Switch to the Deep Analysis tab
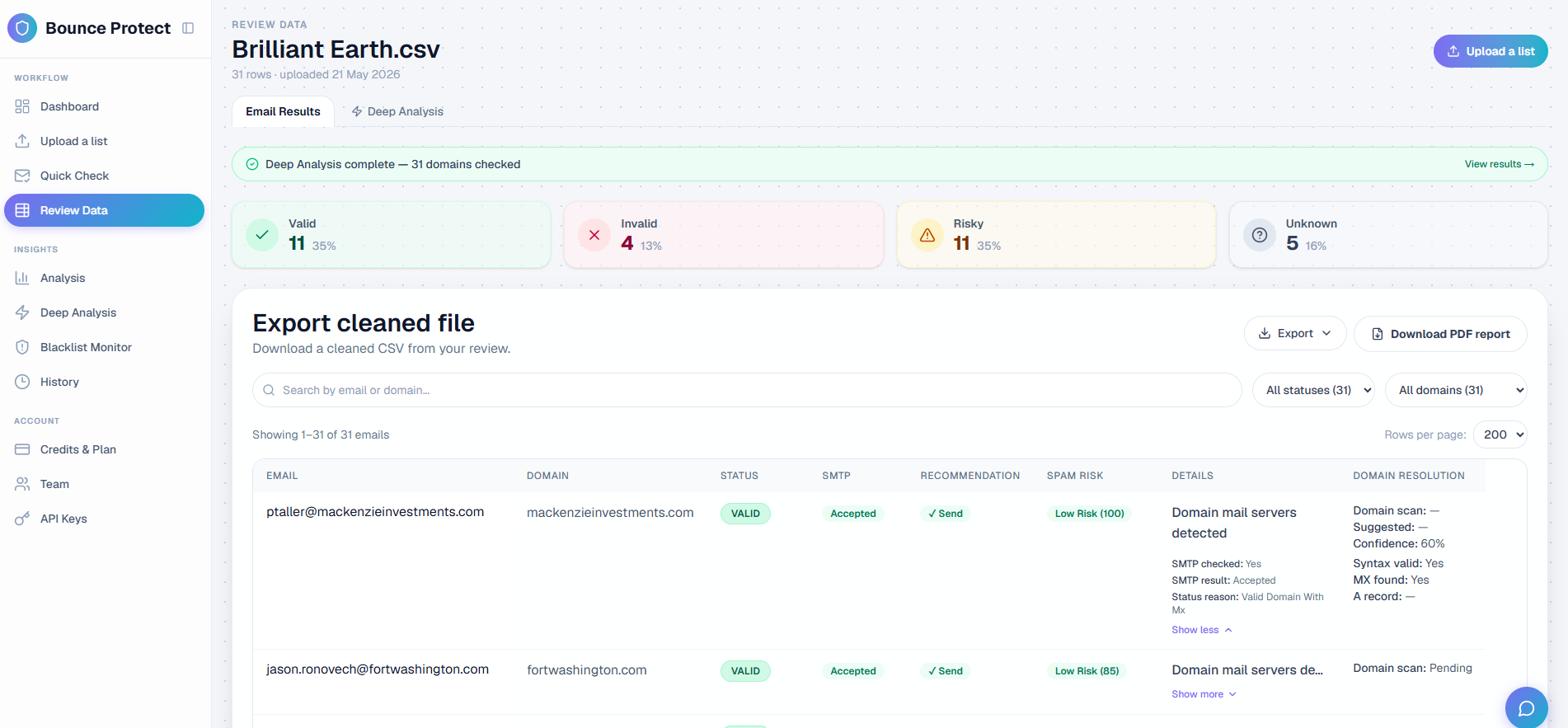The image size is (1568, 728). (397, 111)
